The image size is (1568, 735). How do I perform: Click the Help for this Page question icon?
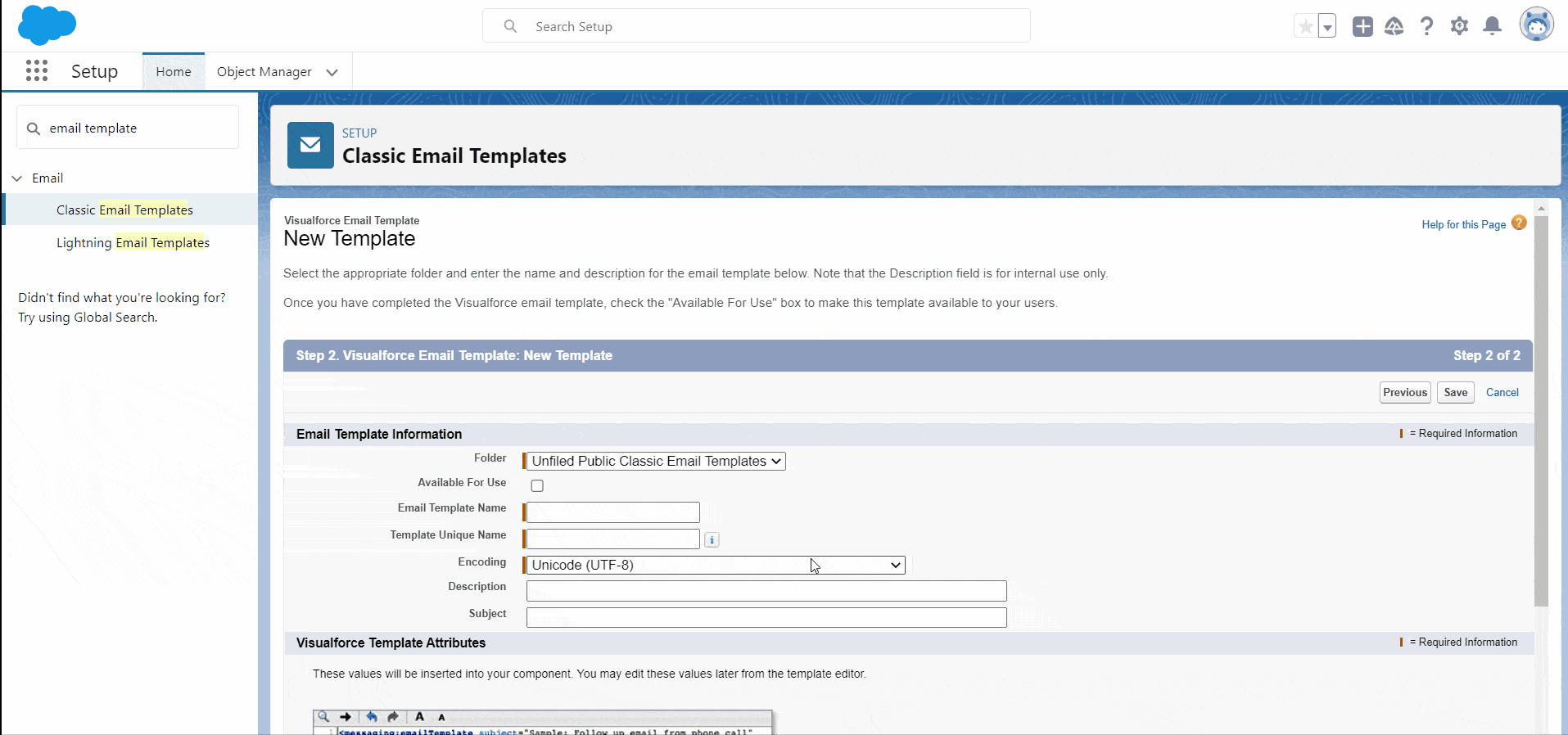(x=1519, y=223)
